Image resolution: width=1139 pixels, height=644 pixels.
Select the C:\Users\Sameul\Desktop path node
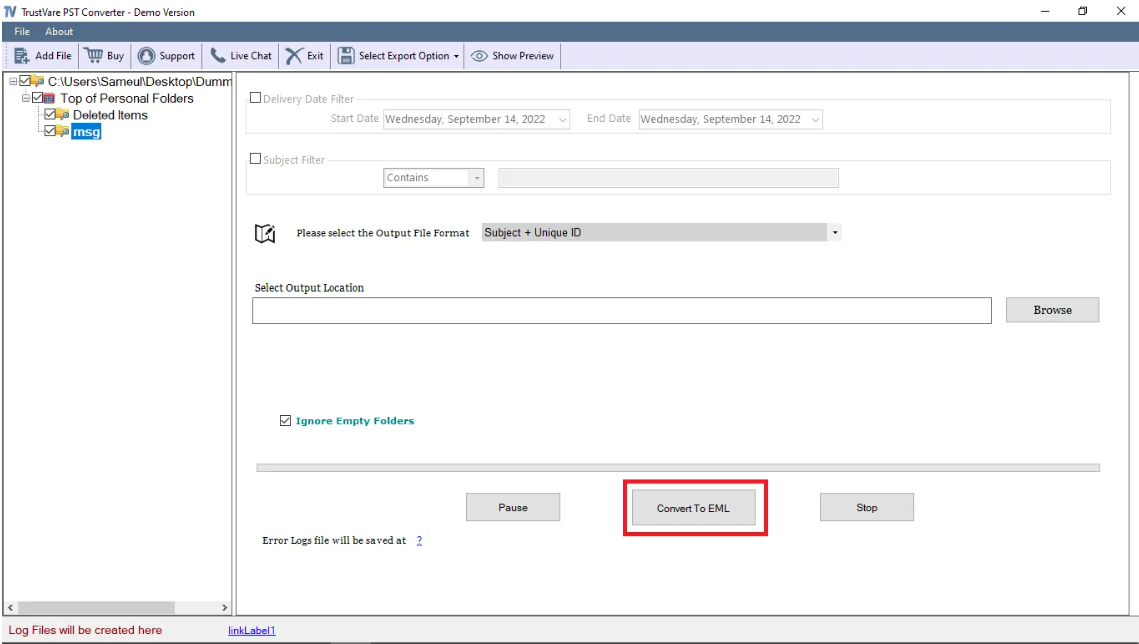pyautogui.click(x=139, y=81)
